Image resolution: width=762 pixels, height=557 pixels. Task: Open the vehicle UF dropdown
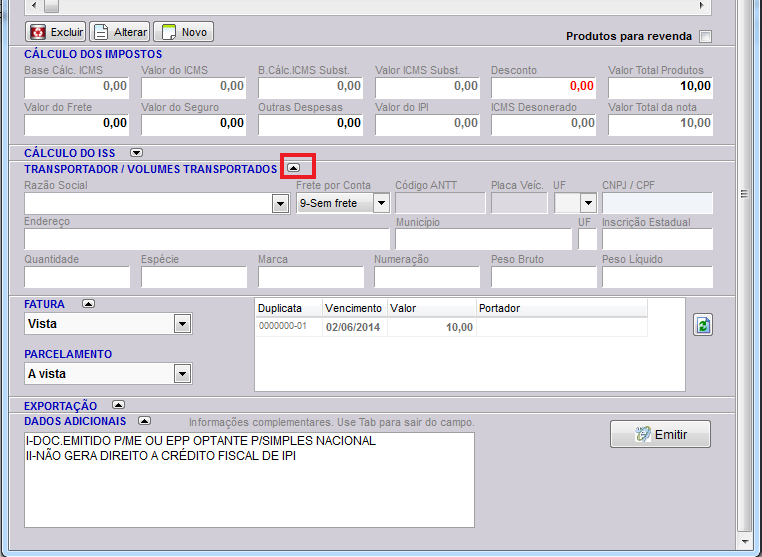tap(588, 204)
